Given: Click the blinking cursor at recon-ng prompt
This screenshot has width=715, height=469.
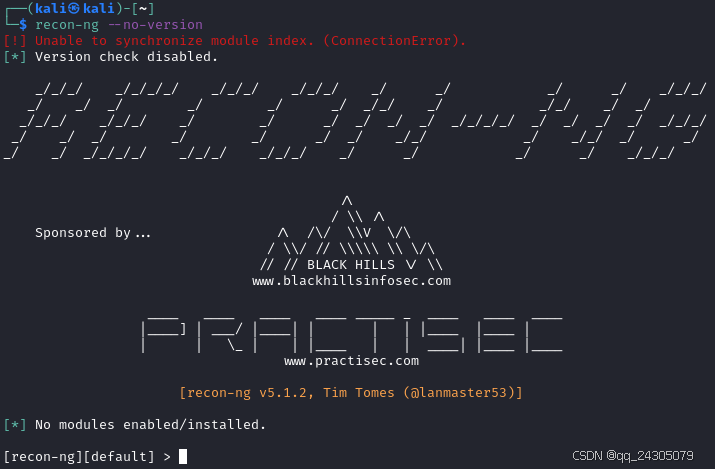Looking at the screenshot, I should click(x=183, y=456).
